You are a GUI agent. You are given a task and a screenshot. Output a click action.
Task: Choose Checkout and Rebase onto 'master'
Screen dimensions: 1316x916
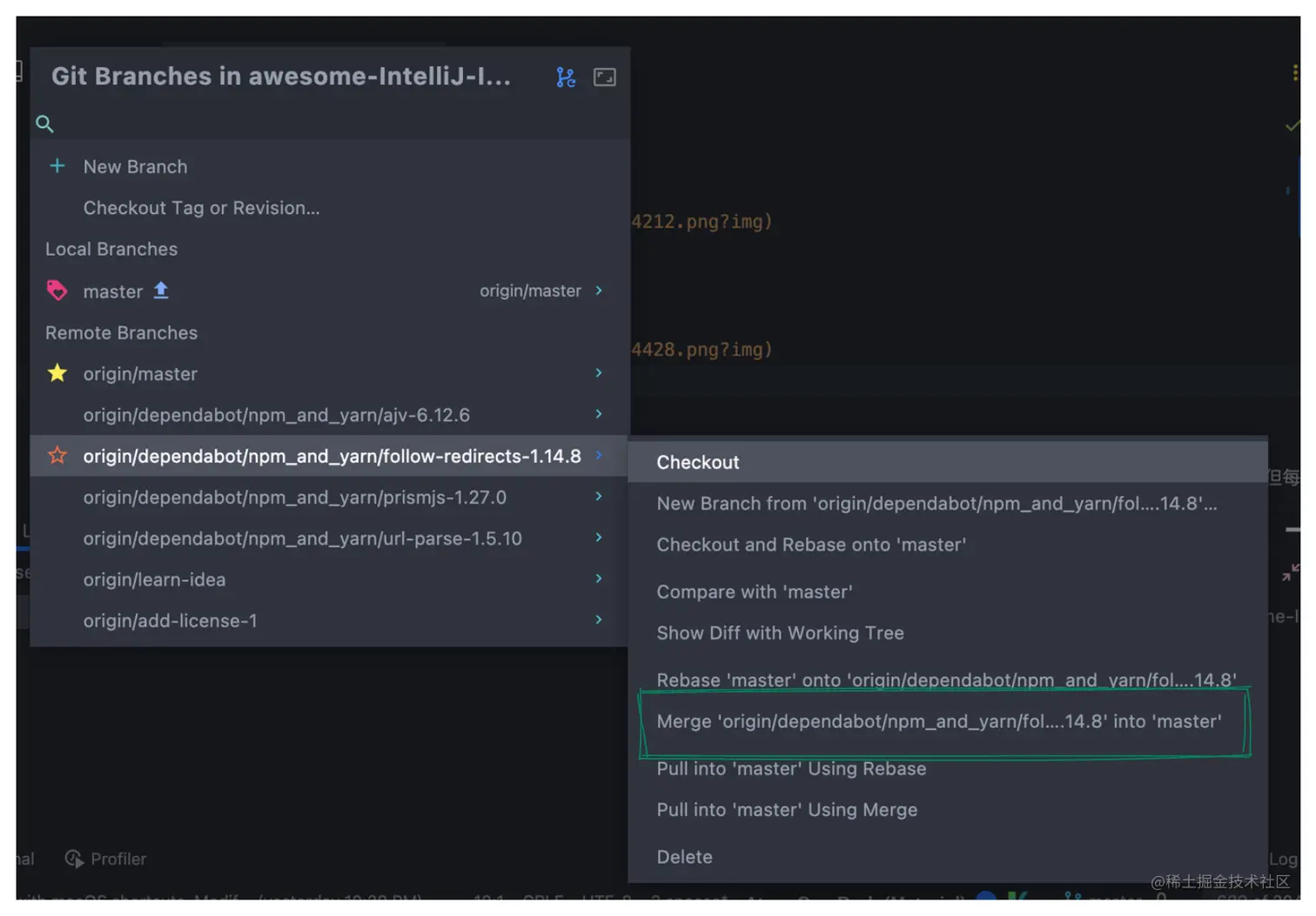tap(948, 545)
